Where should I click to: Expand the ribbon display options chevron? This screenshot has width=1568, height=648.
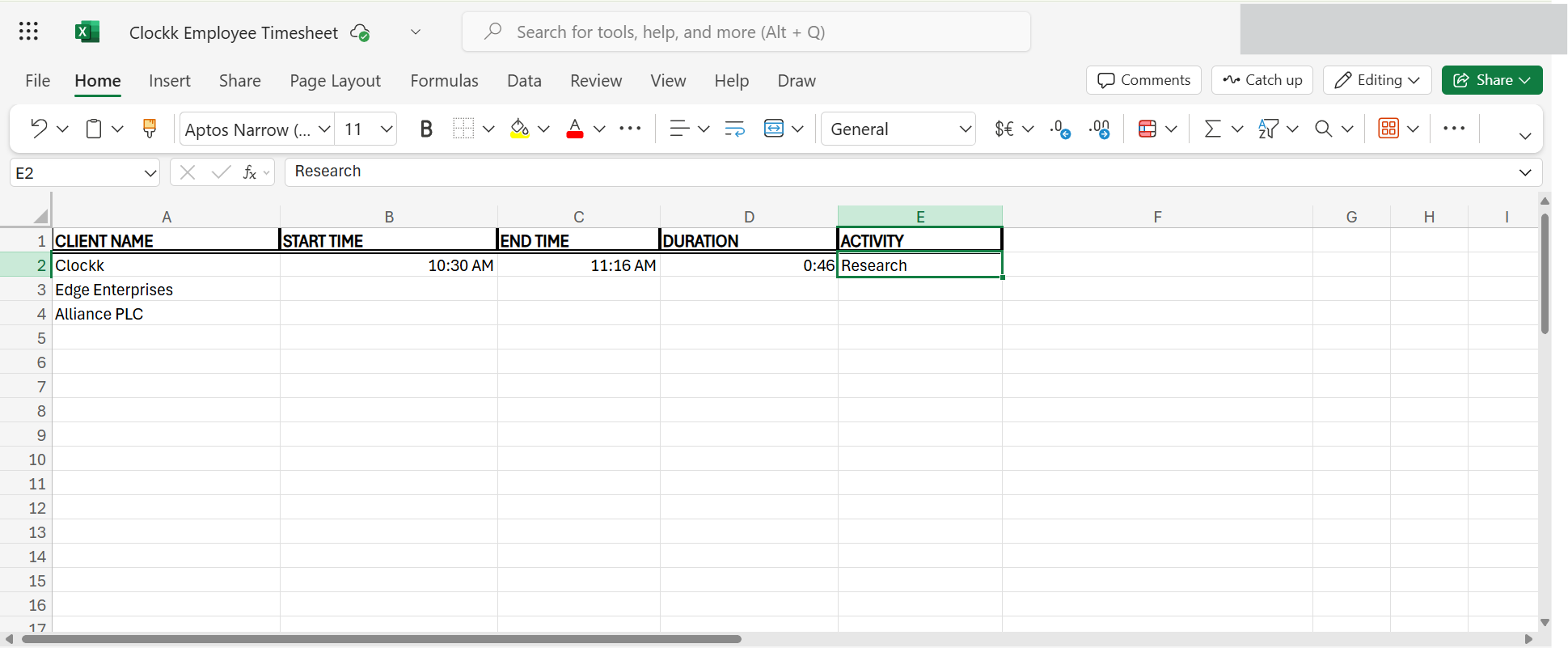point(1525,136)
